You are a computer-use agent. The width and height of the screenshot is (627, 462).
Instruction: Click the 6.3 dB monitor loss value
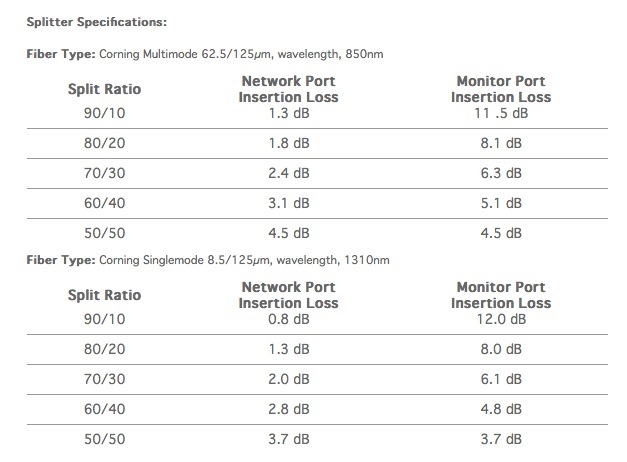point(501,173)
